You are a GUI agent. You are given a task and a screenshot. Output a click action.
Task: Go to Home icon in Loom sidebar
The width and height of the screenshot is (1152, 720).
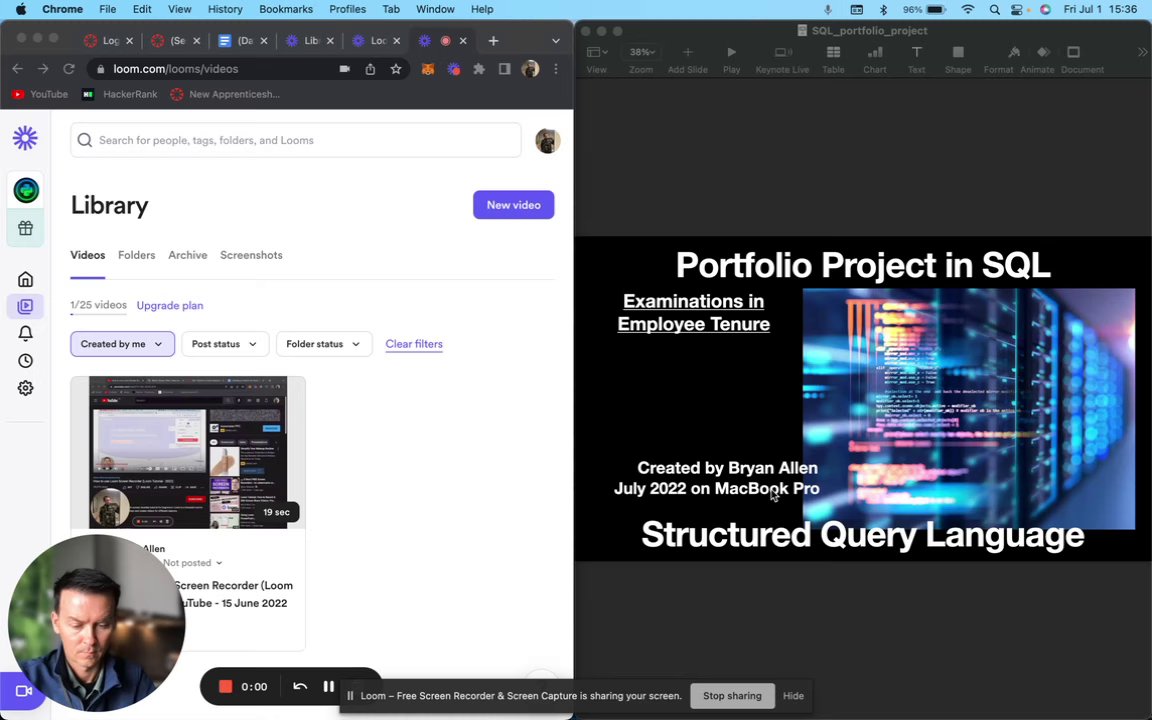[x=26, y=279]
